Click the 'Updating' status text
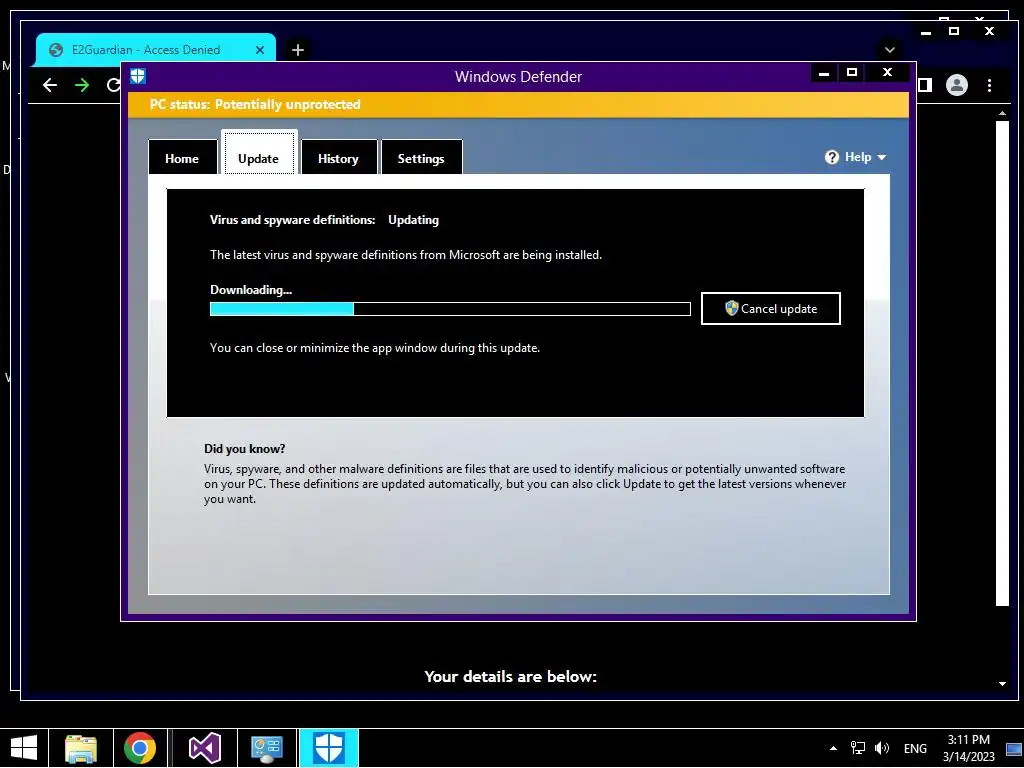Screen dimensions: 1024x768 click(x=413, y=220)
